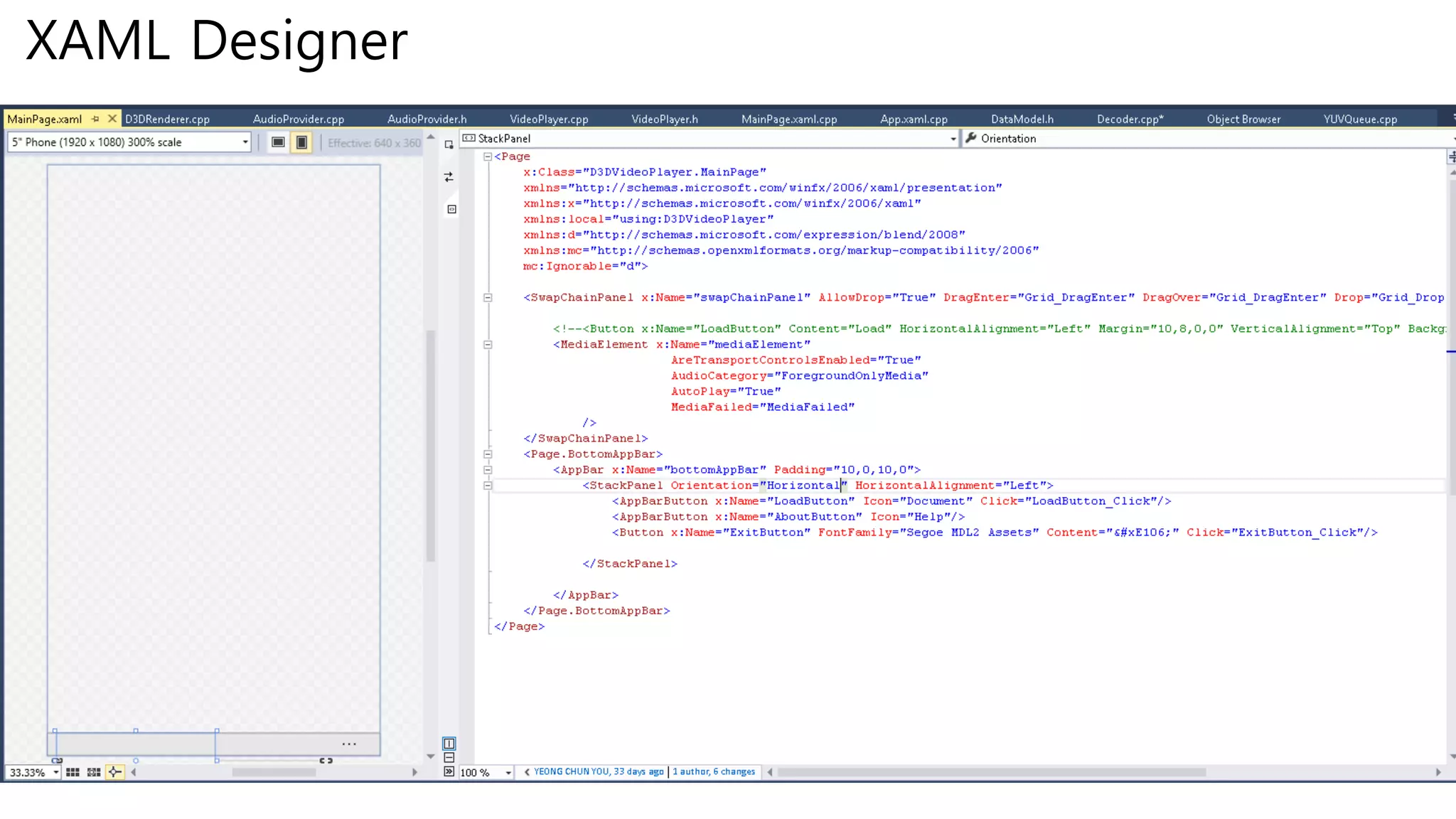Close the MainPage.xaml tab
This screenshot has height=819, width=1456.
click(x=112, y=119)
